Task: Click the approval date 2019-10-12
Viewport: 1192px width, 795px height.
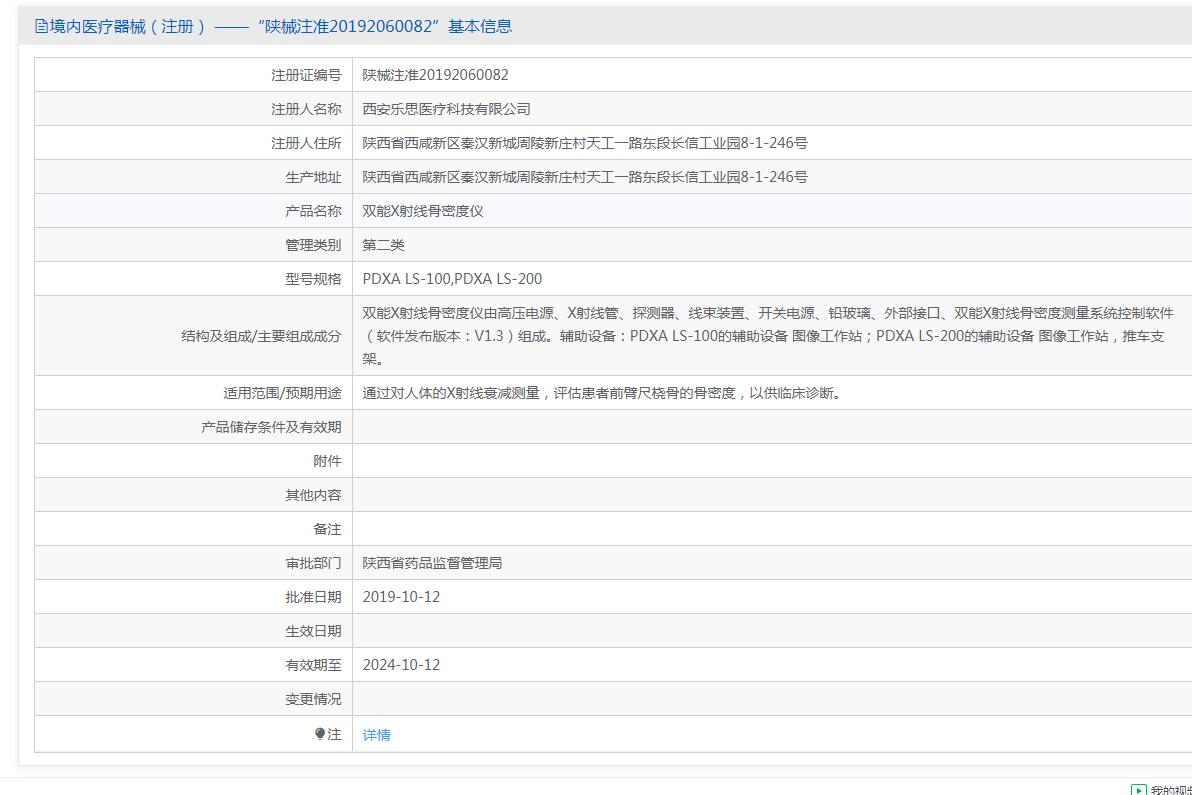Action: point(401,597)
